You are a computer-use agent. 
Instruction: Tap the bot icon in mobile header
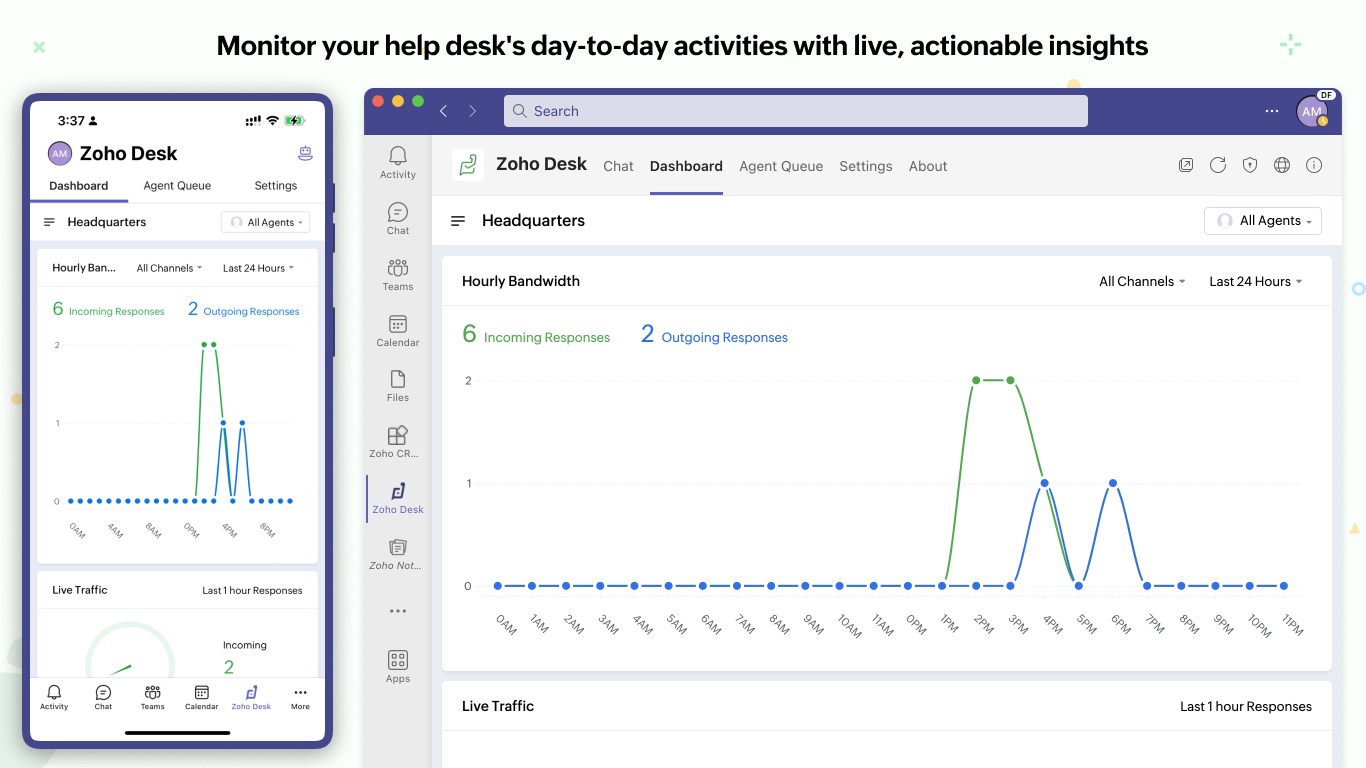click(306, 153)
